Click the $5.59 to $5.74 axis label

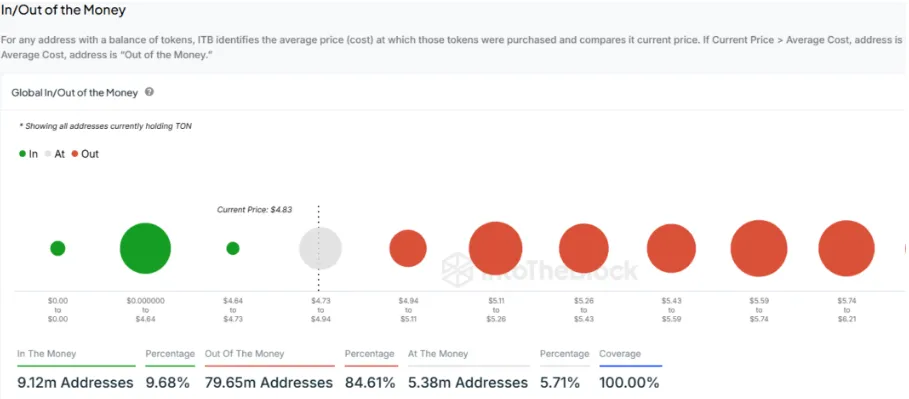[x=759, y=310]
